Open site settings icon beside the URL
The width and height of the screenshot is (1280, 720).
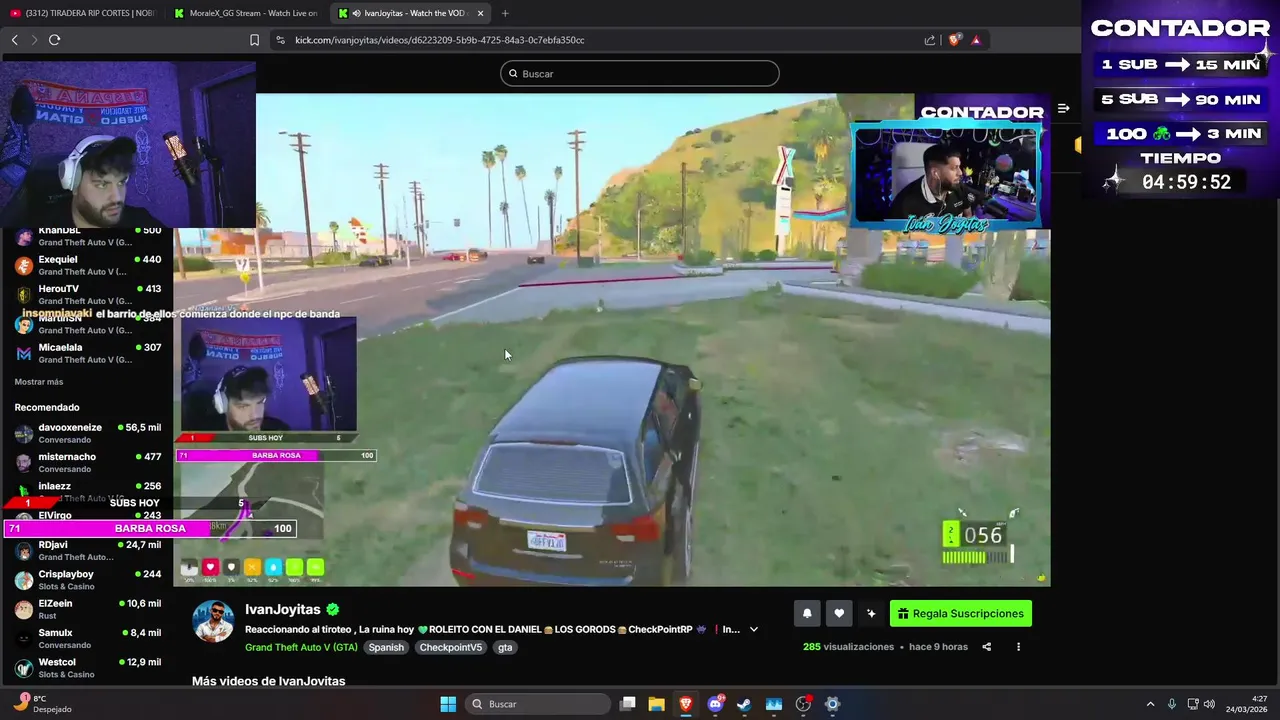pyautogui.click(x=280, y=40)
